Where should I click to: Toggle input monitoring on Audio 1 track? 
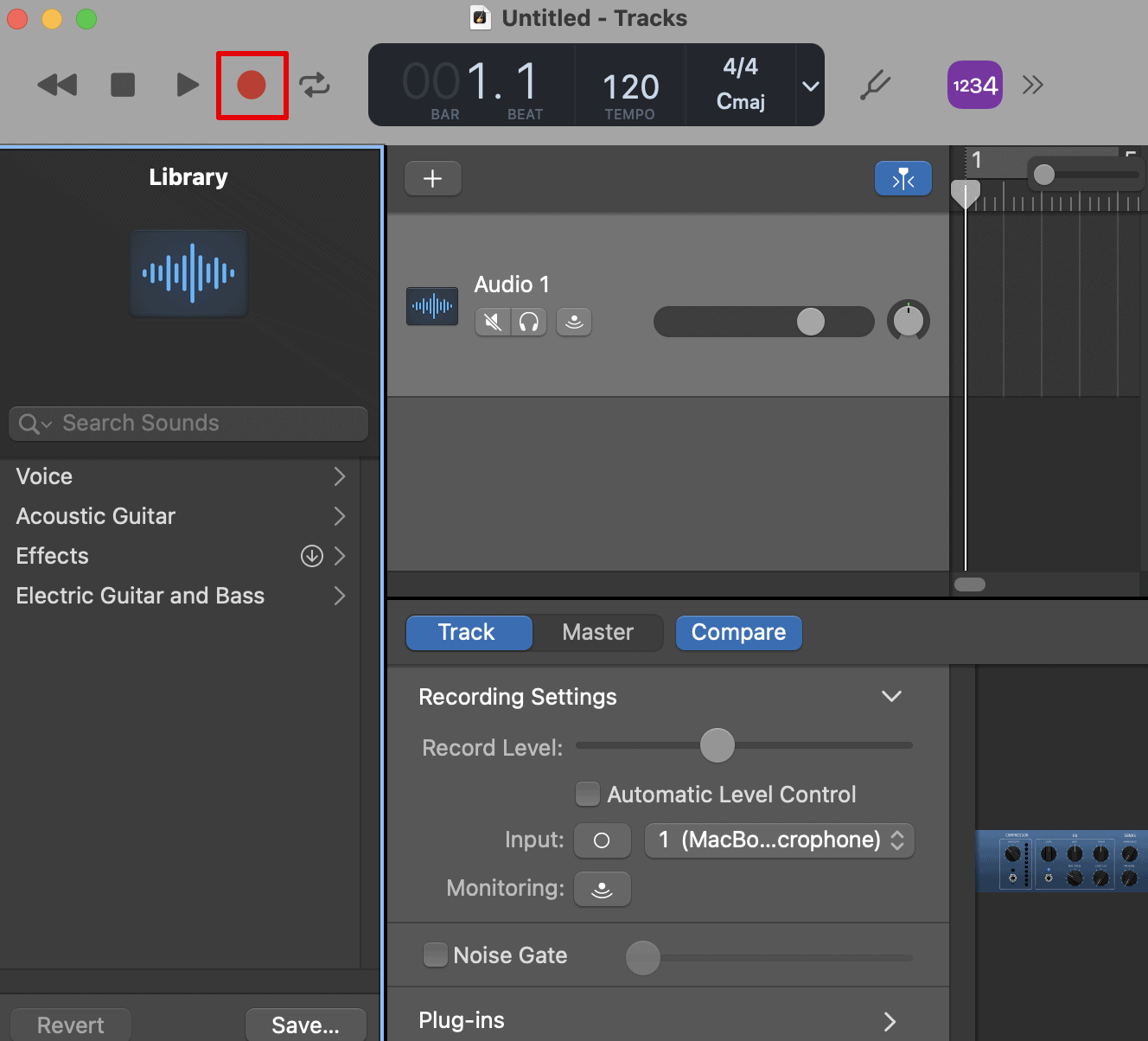(574, 322)
